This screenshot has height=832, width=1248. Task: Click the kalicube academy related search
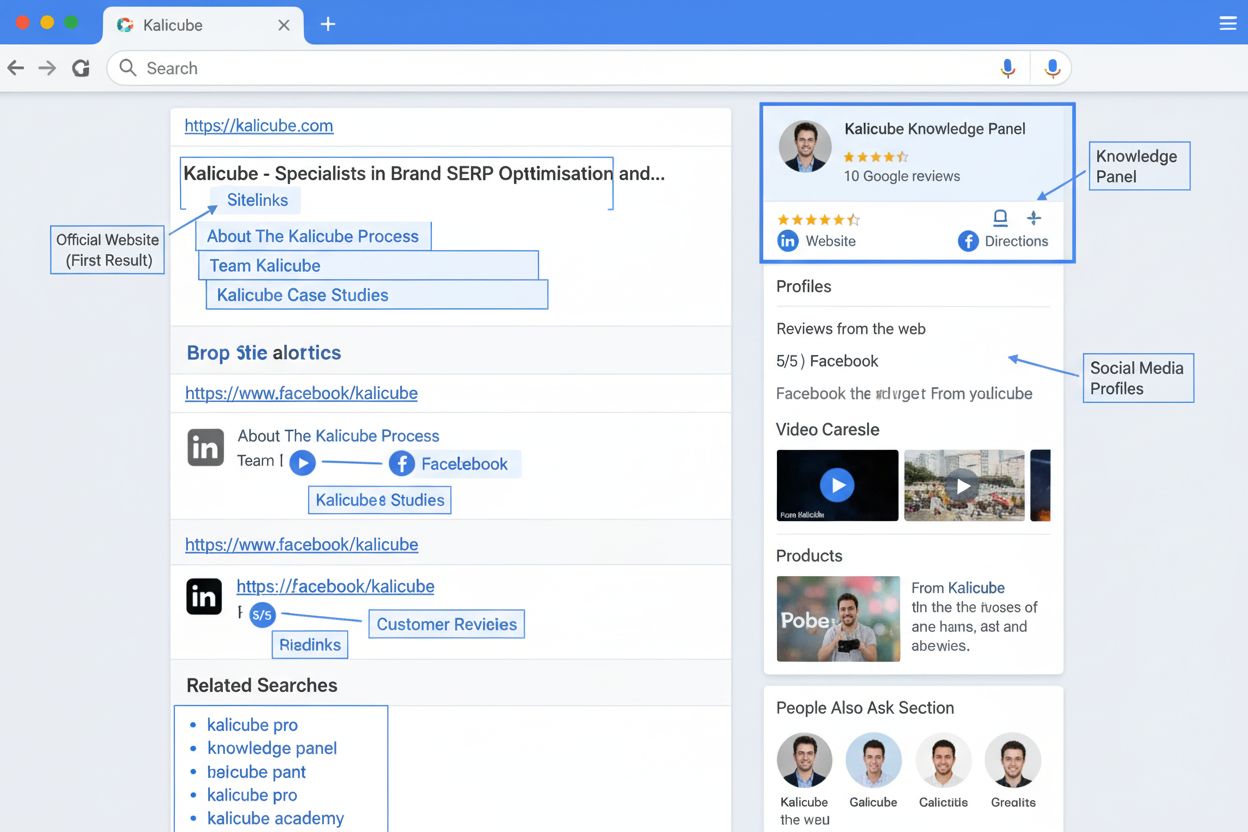pyautogui.click(x=274, y=818)
